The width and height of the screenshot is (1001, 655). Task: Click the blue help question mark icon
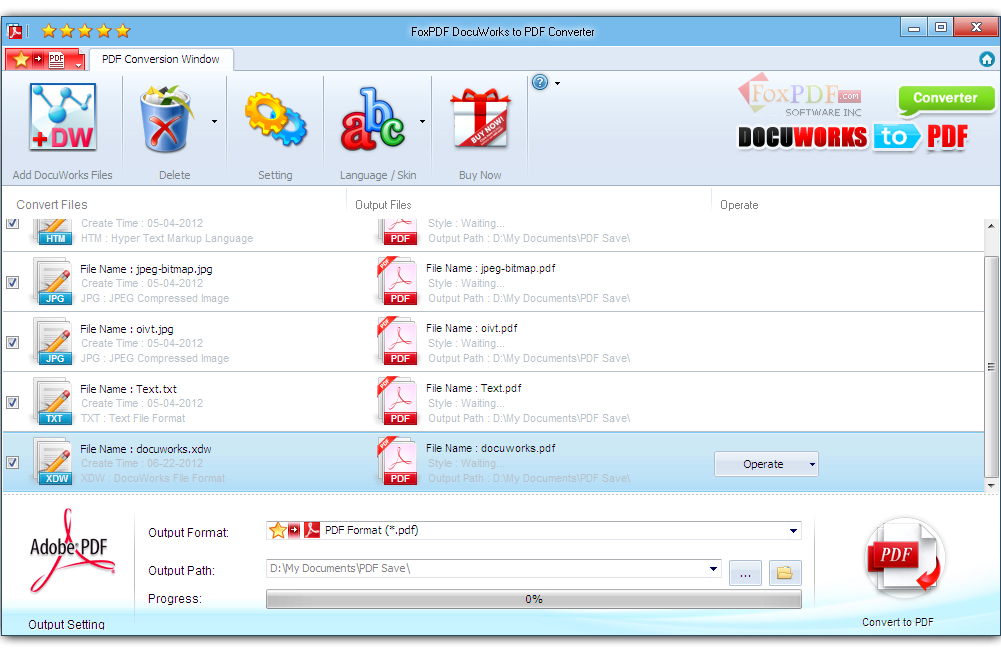[540, 82]
